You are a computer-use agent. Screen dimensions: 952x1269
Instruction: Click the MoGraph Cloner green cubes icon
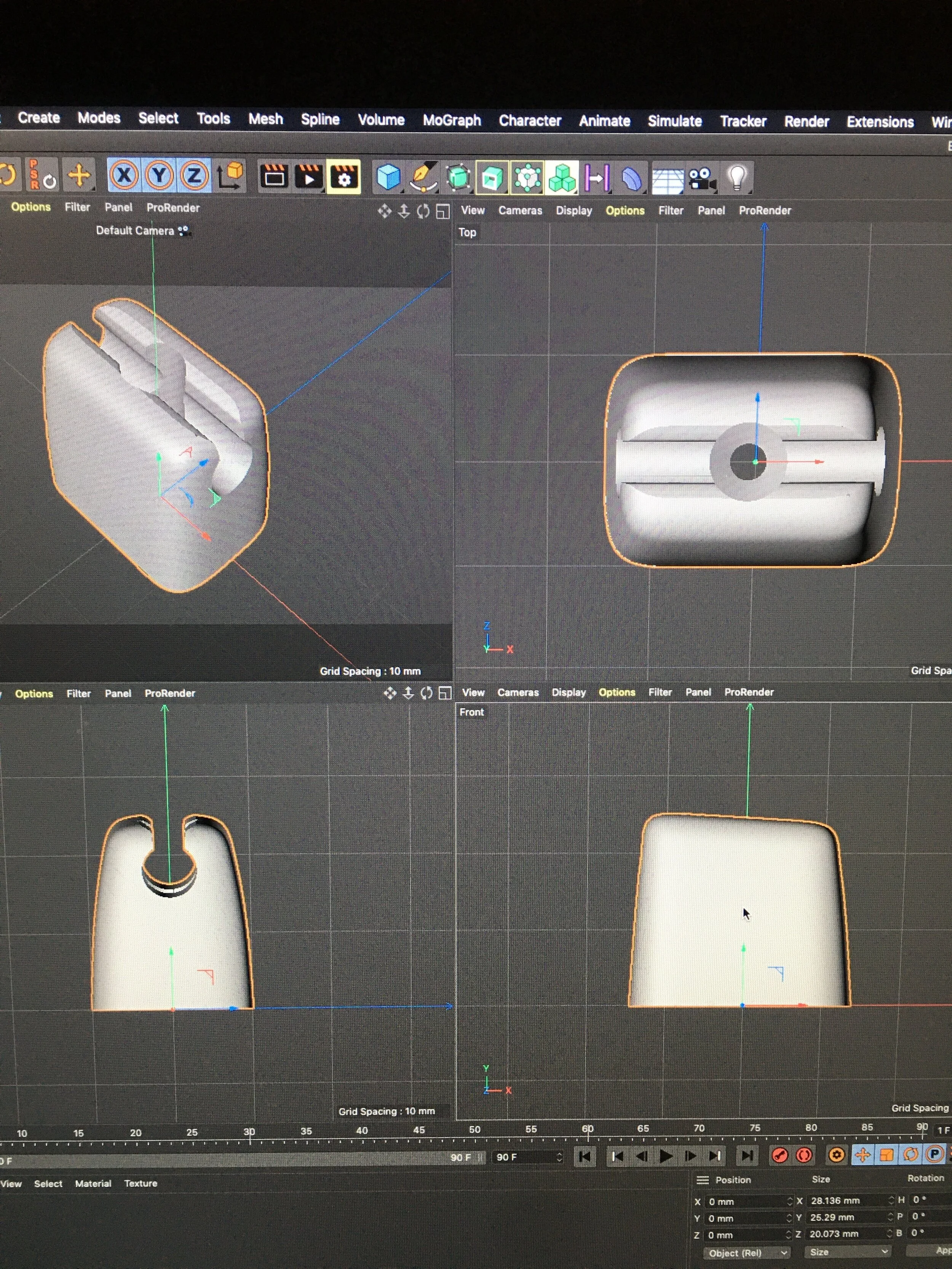(562, 178)
